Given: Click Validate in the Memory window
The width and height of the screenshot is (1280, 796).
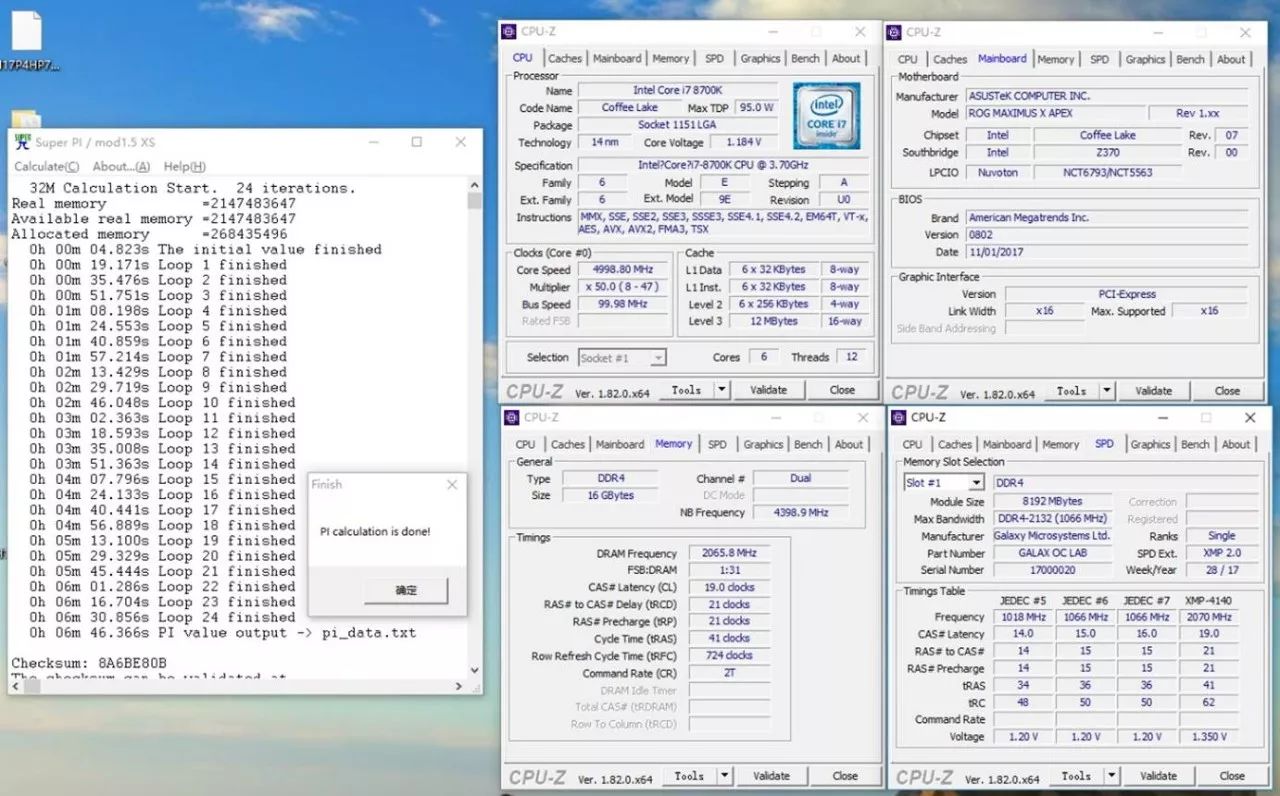Looking at the screenshot, I should [x=771, y=776].
